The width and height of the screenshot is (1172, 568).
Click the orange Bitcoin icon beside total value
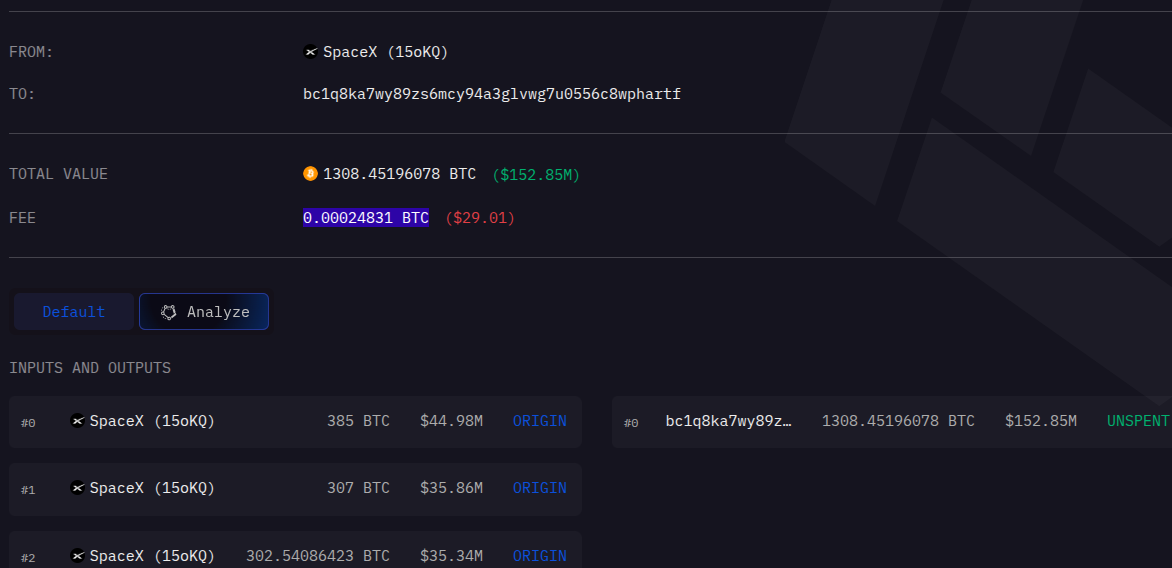point(311,174)
